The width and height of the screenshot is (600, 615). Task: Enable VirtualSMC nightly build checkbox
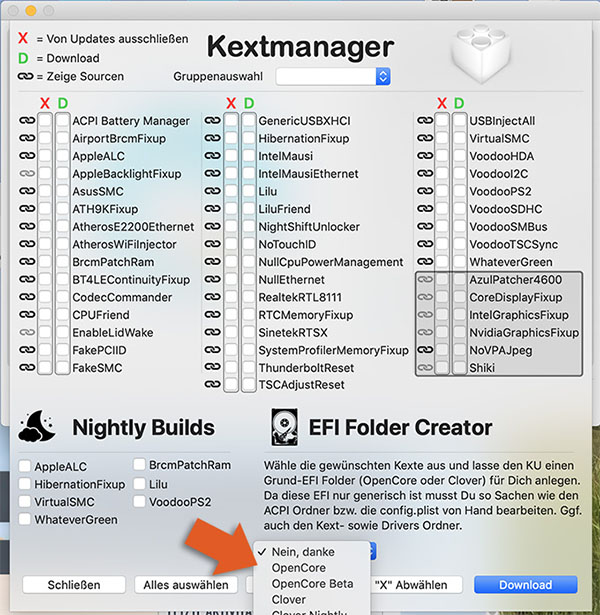(25, 502)
